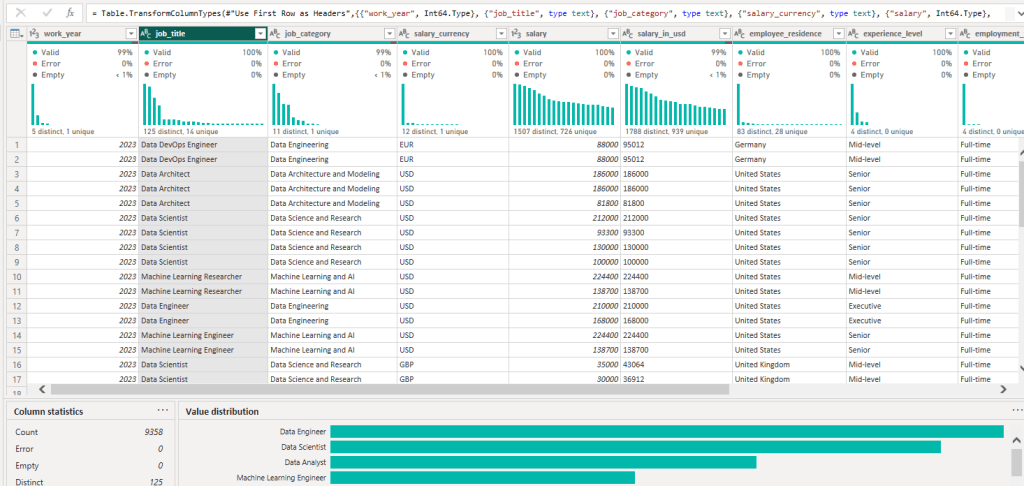Open filter dropdown for job_title column
The image size is (1024, 486).
coord(260,34)
